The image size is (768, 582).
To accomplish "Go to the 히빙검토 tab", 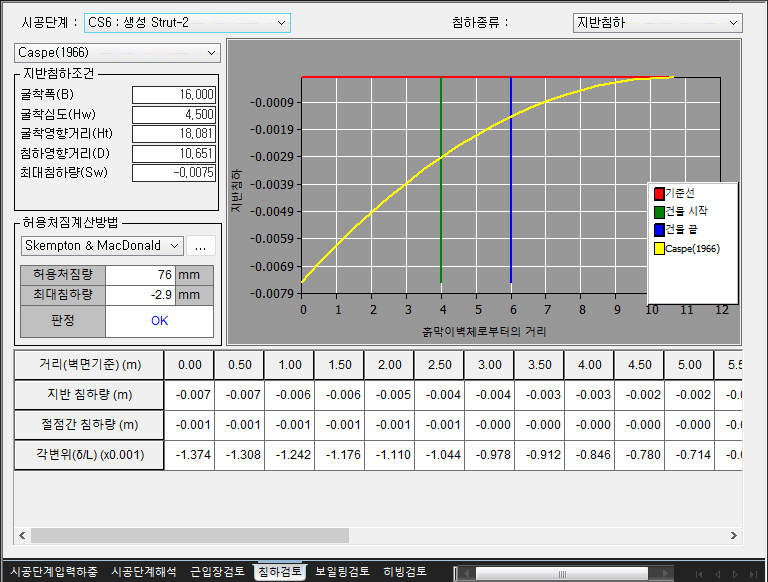I will coord(405,572).
